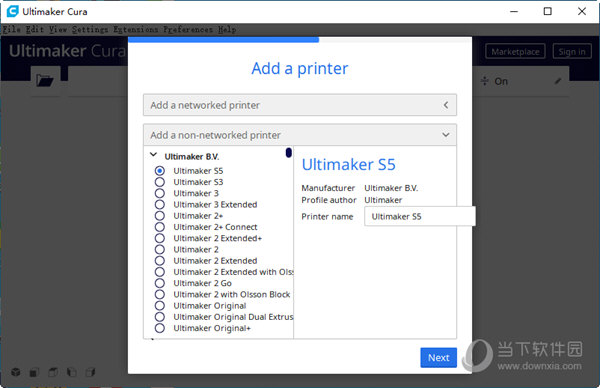Viewport: 600px width, 388px height.
Task: Open the File menu
Action: (12, 29)
